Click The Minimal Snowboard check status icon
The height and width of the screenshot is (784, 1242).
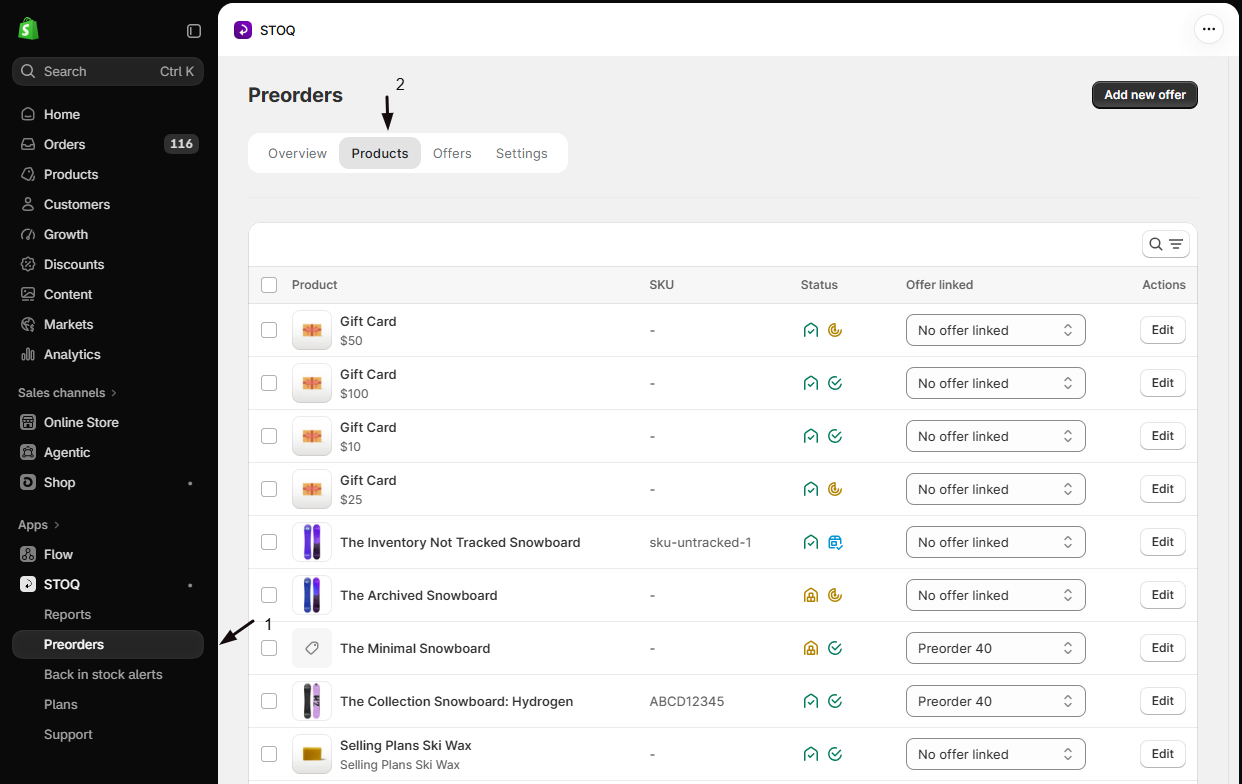point(835,648)
